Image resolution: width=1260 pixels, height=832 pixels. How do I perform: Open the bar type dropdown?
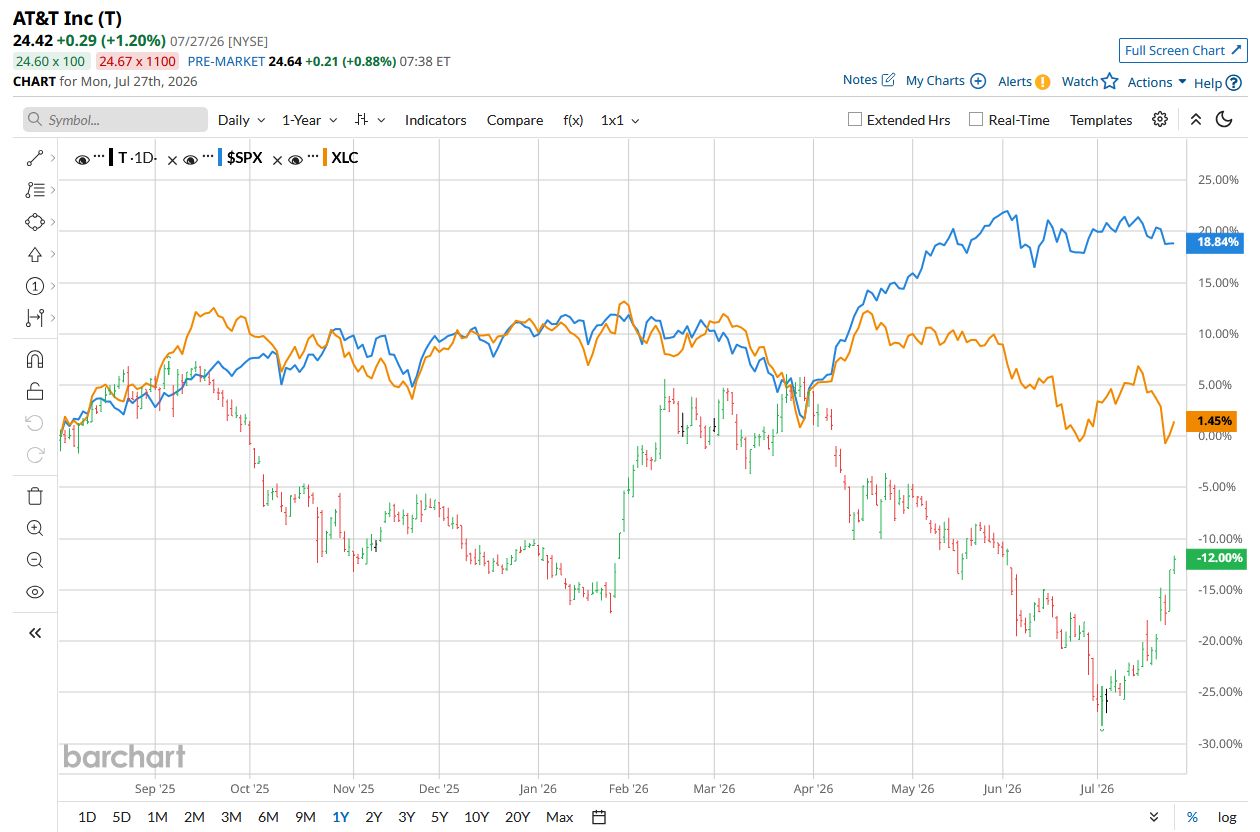point(370,120)
